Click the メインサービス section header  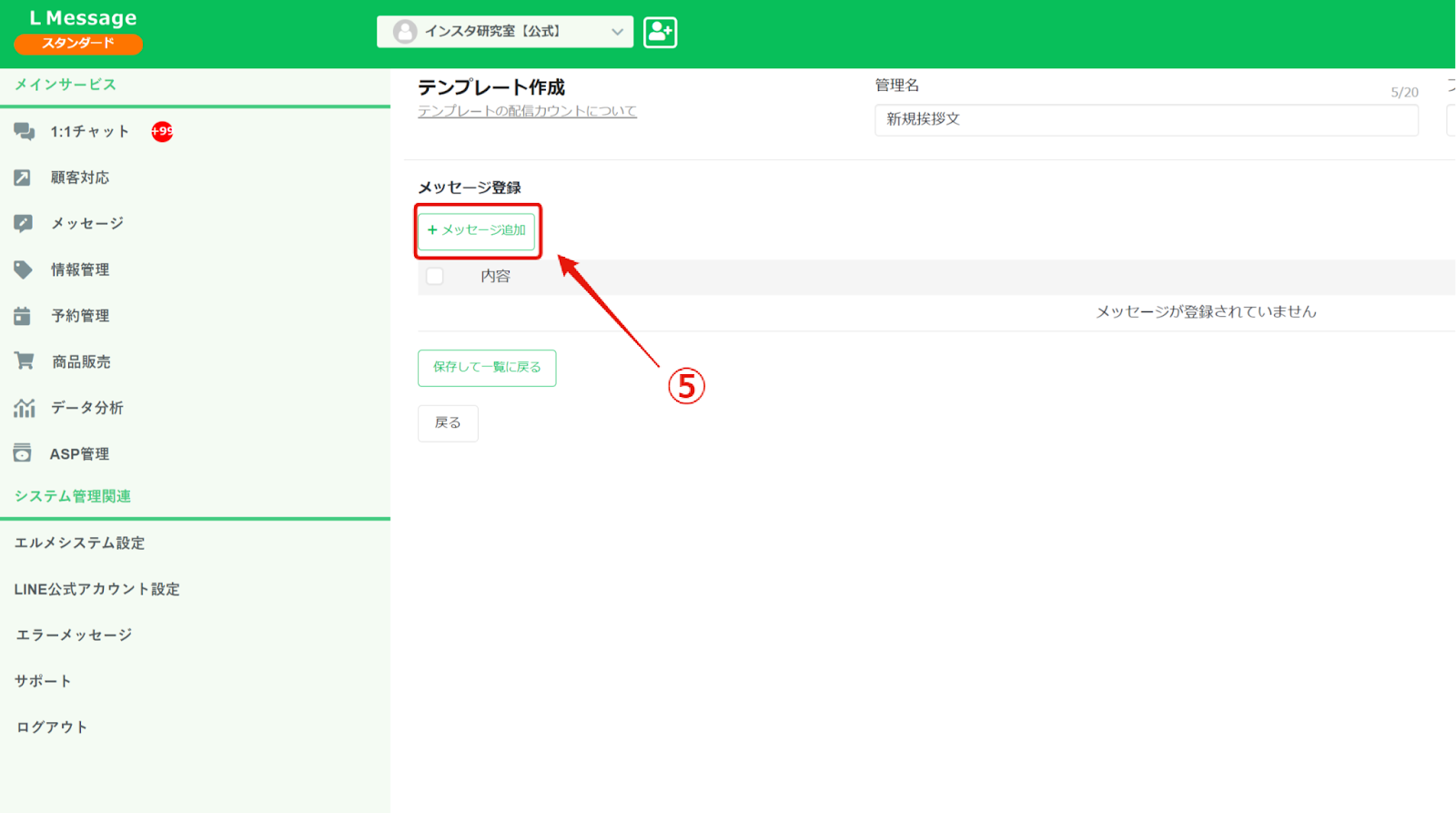(66, 84)
